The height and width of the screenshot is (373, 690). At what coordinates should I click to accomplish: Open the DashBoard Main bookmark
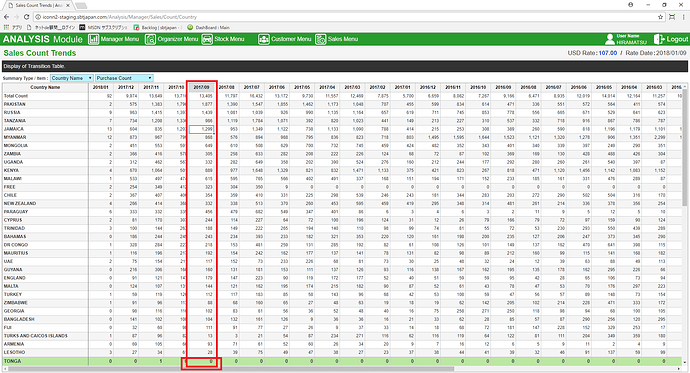[209, 27]
